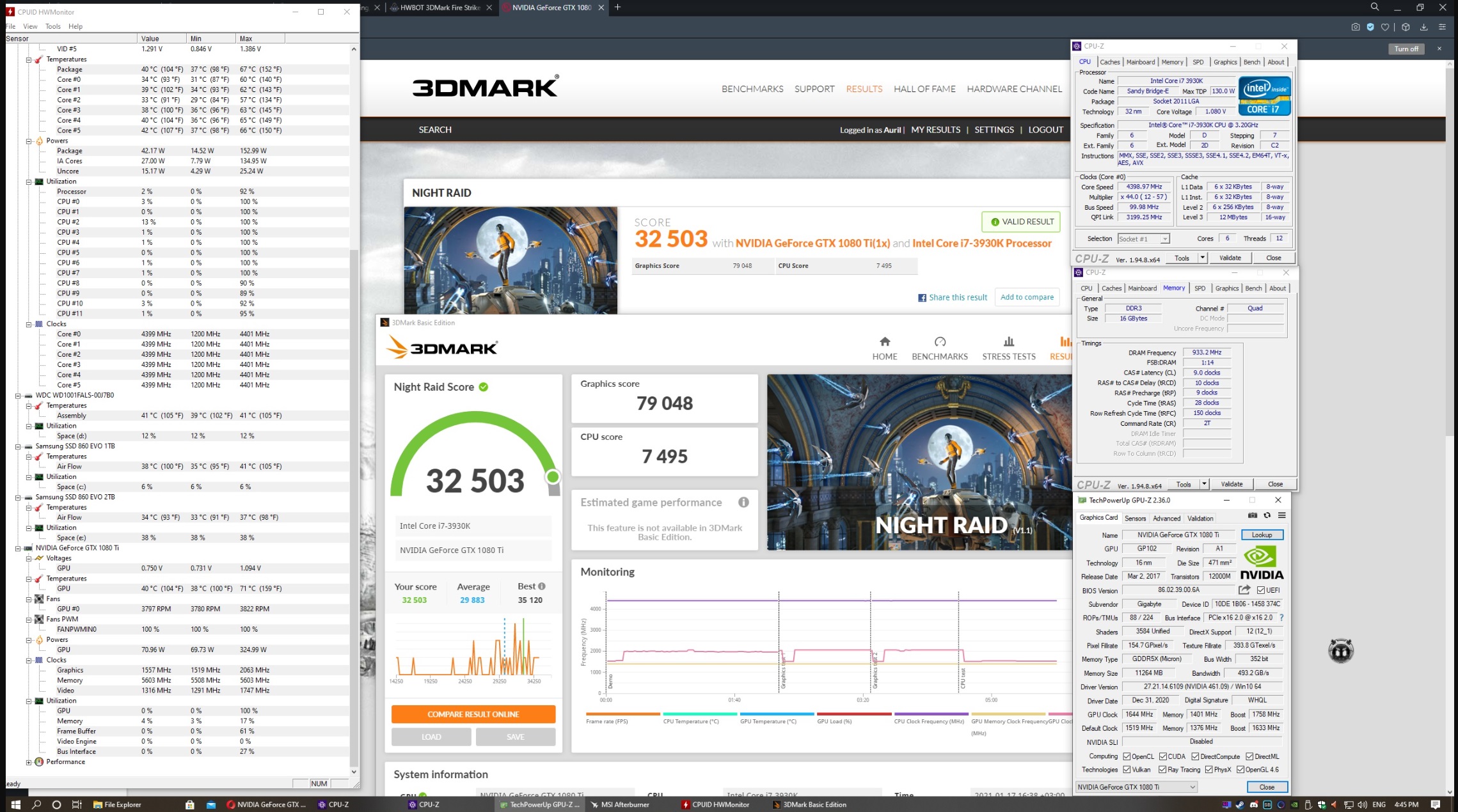Click the Lookup button in GPU-Z
This screenshot has height=812, width=1458.
click(x=1262, y=535)
